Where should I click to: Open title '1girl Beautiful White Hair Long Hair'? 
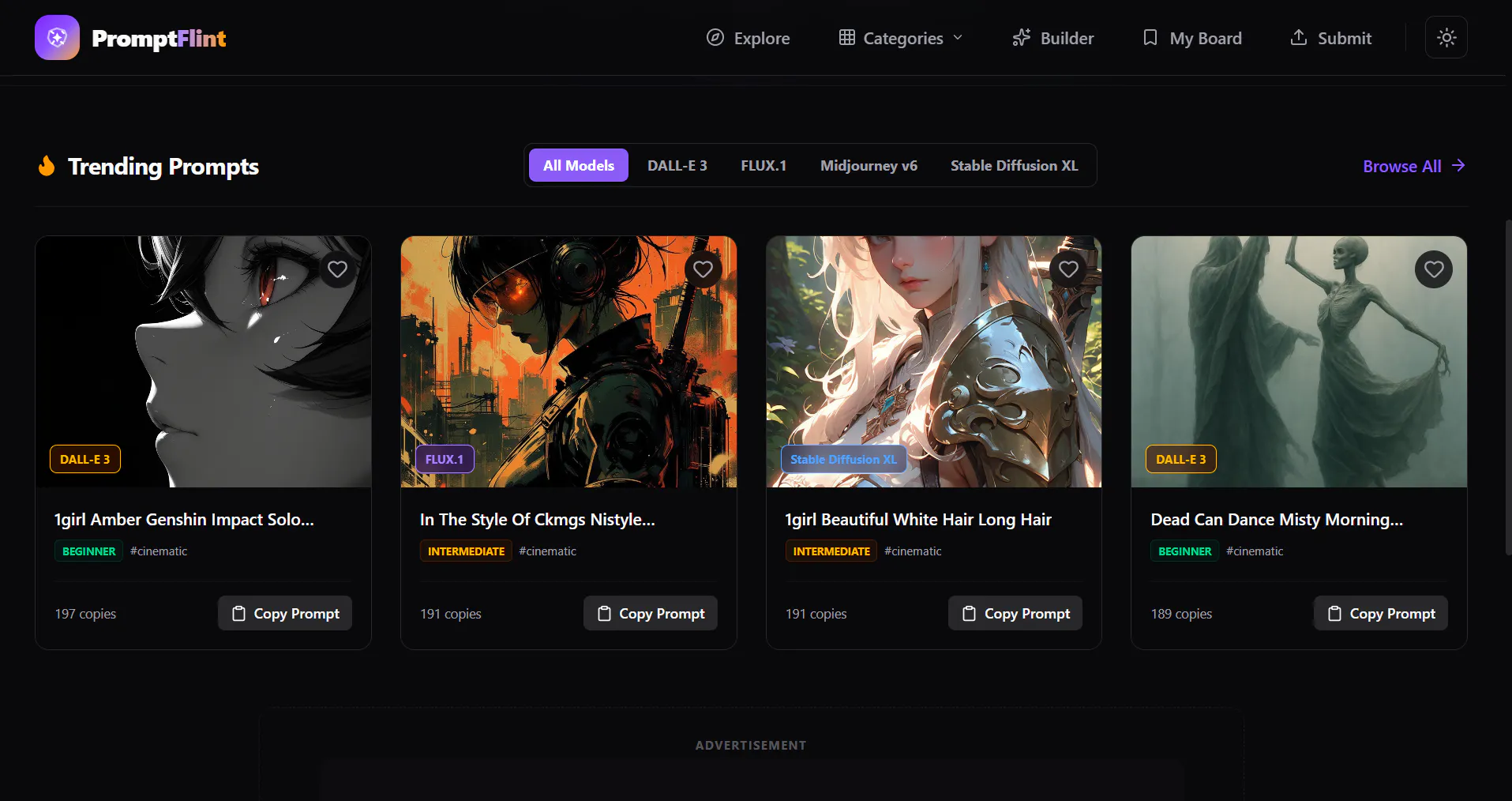(x=918, y=520)
